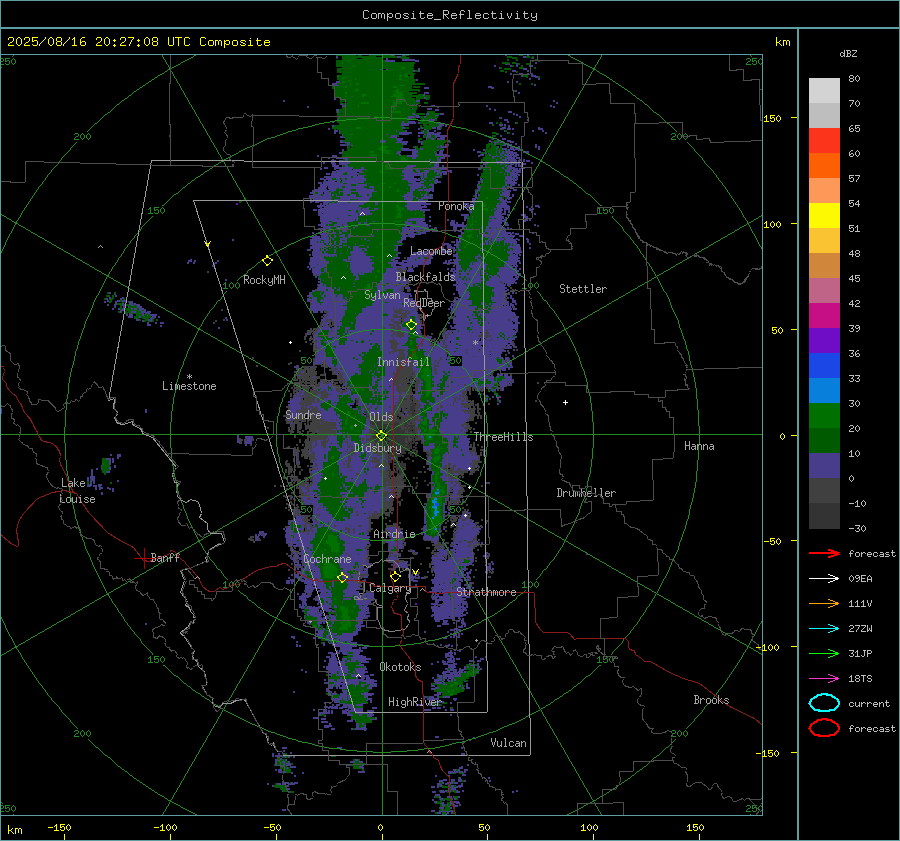Click the Sundre city label
Viewport: 900px width, 841px height.
[x=303, y=415]
